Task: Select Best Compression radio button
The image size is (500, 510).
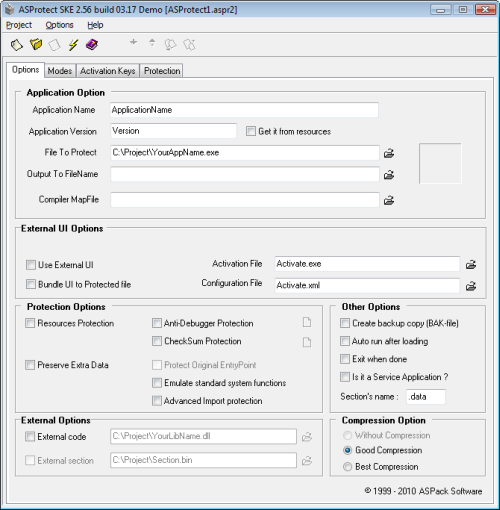Action: (x=347, y=467)
